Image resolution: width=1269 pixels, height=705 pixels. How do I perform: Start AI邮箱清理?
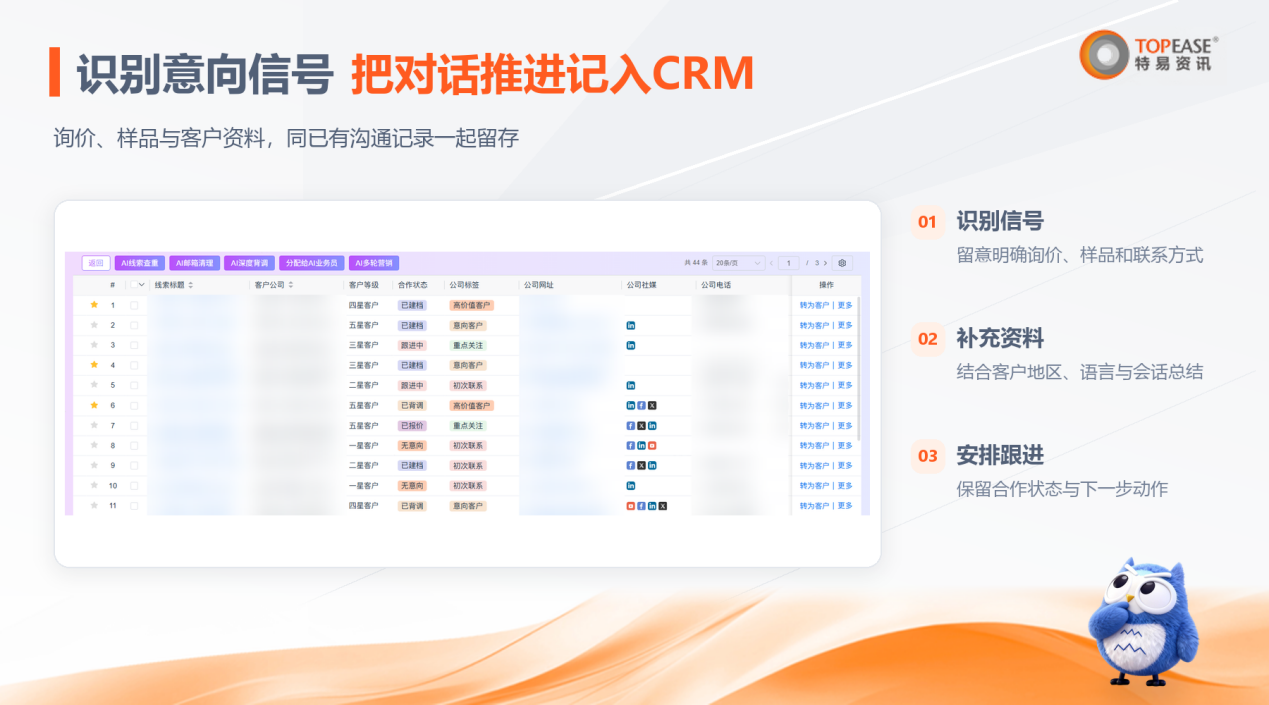coord(194,263)
